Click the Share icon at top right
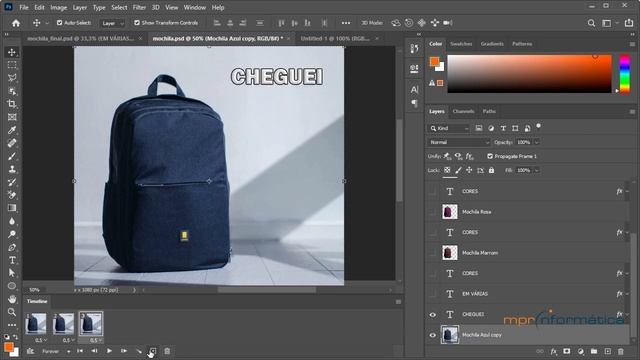The width and height of the screenshot is (640, 360). (x=629, y=23)
